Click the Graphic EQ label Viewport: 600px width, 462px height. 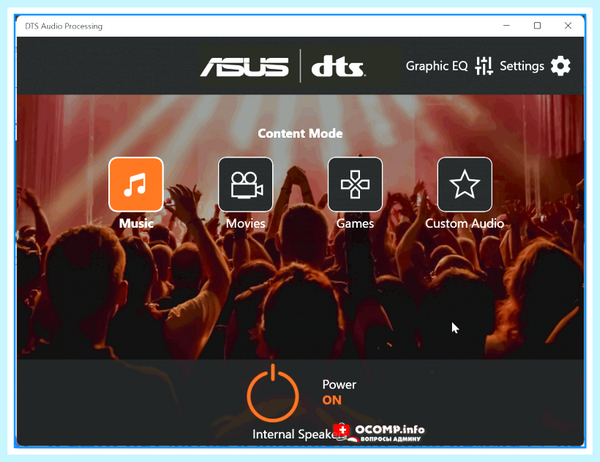coord(437,66)
